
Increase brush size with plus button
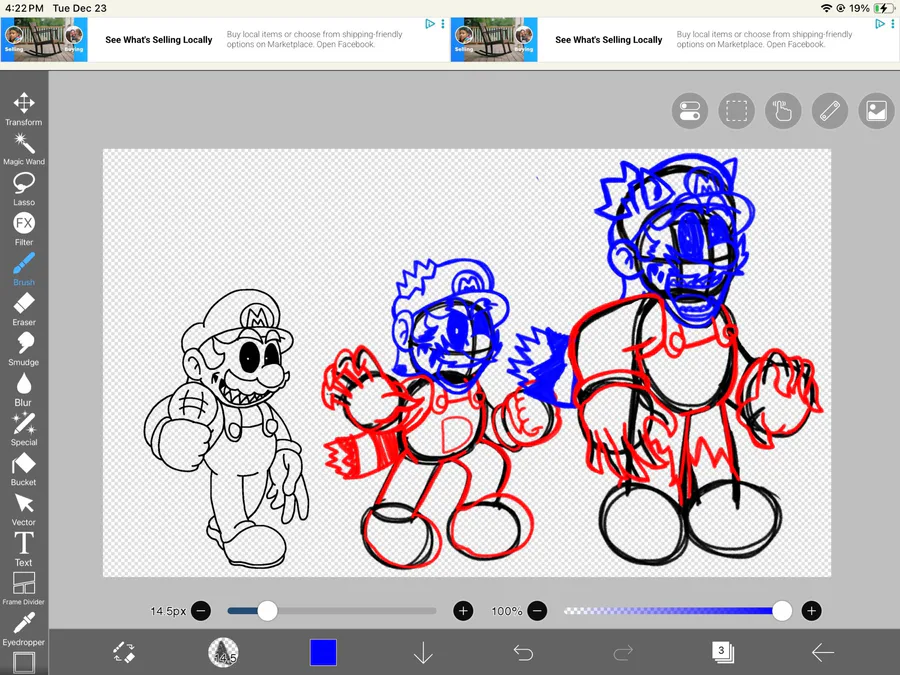[x=463, y=611]
